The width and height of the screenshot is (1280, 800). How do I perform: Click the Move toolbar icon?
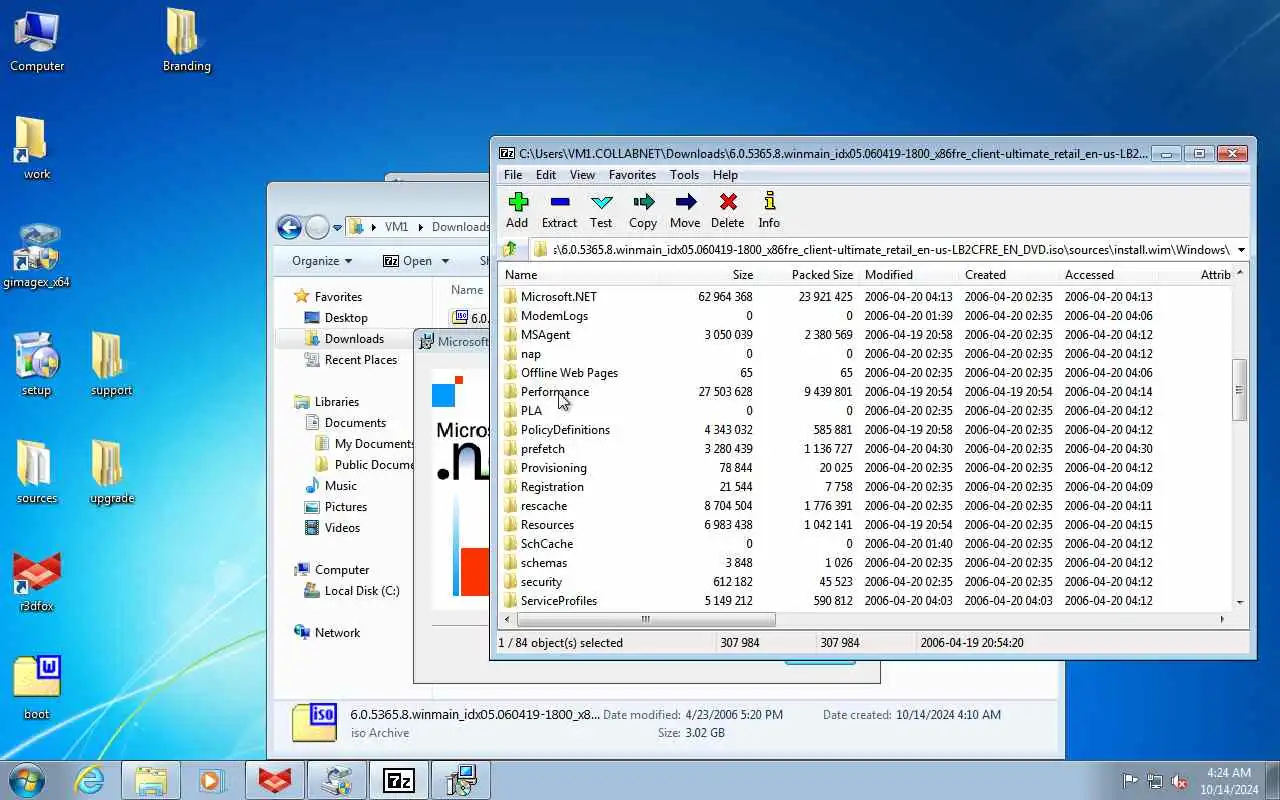tap(685, 210)
